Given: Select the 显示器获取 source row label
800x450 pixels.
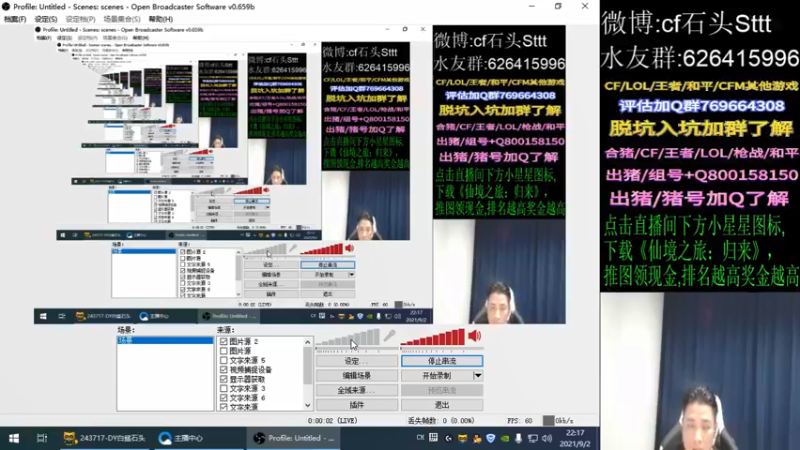Looking at the screenshot, I should [247, 379].
